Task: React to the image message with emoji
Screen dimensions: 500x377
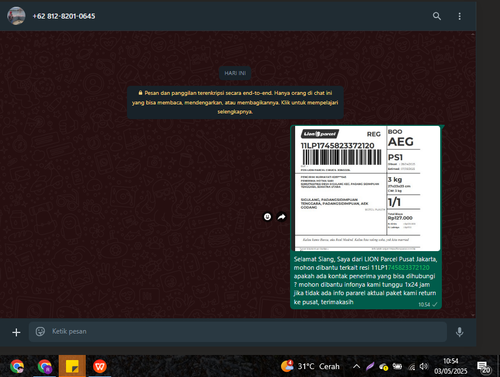Action: (267, 217)
